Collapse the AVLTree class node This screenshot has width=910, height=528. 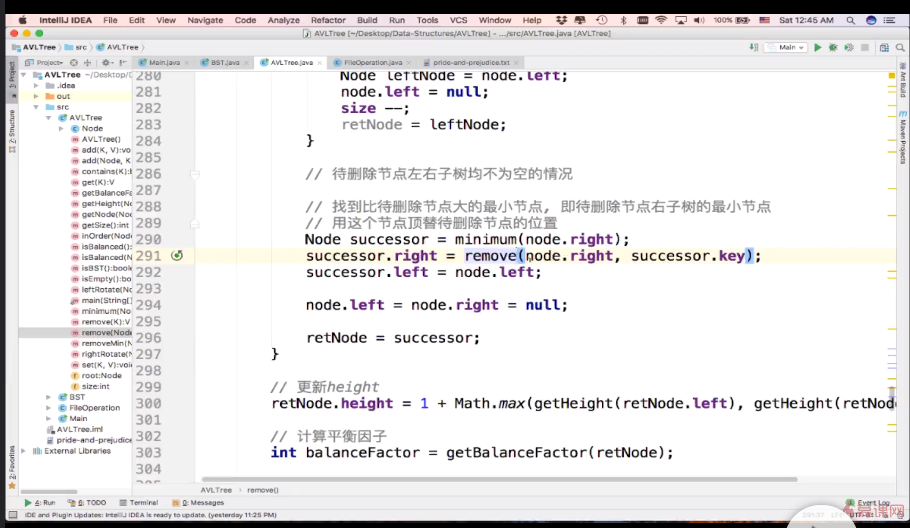coord(49,118)
